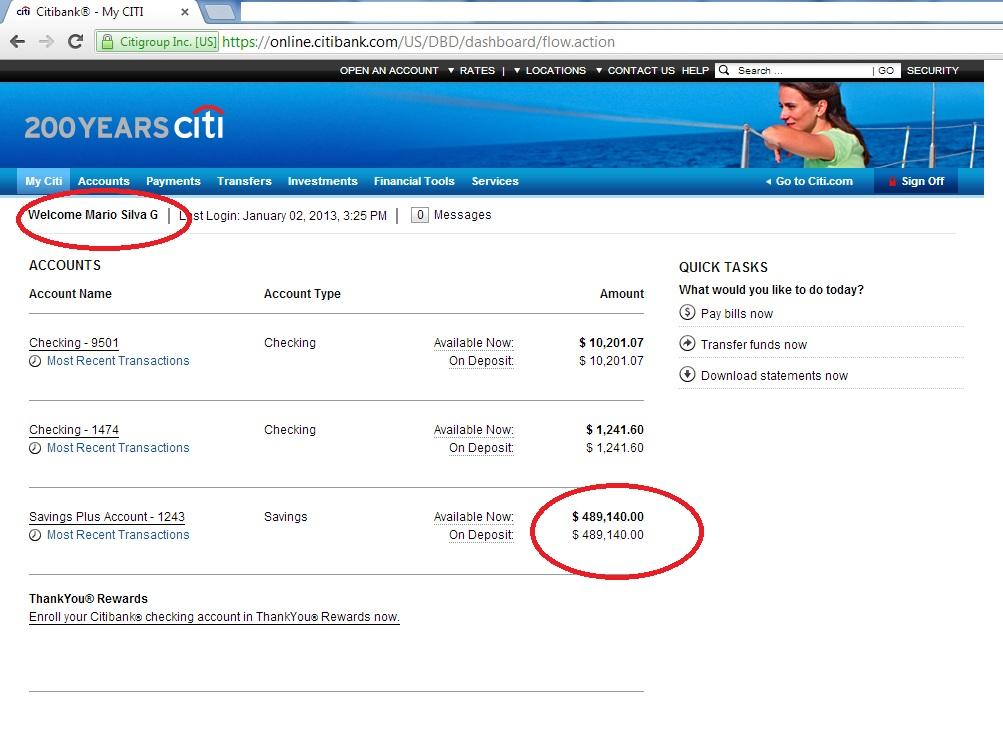Reload the page with the refresh icon
The width and height of the screenshot is (1003, 756).
75,42
